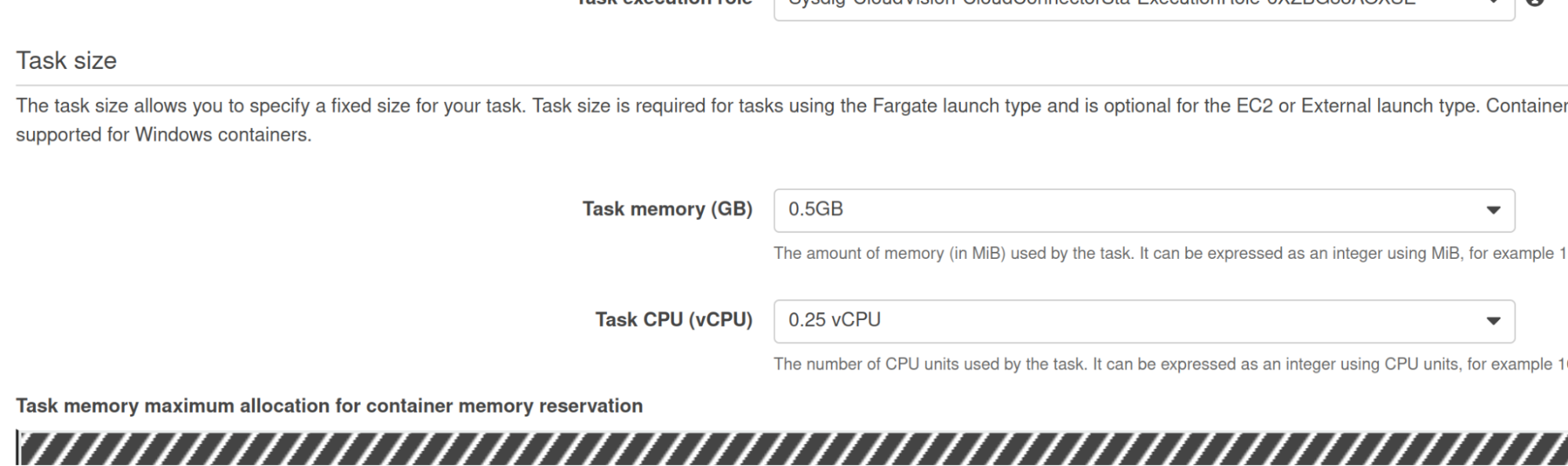Click the Task size section heading

(x=67, y=60)
